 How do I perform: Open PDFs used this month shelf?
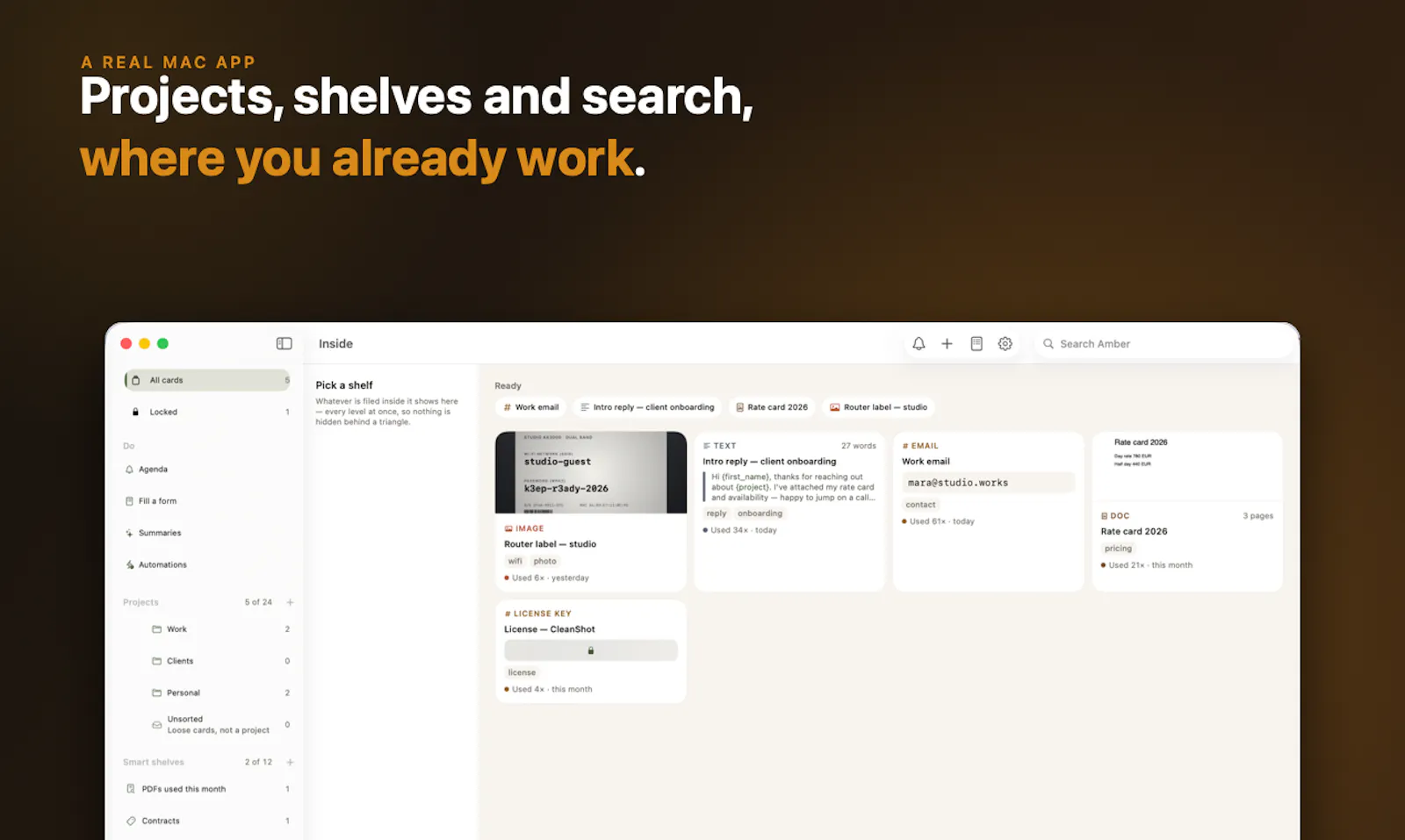coord(207,789)
